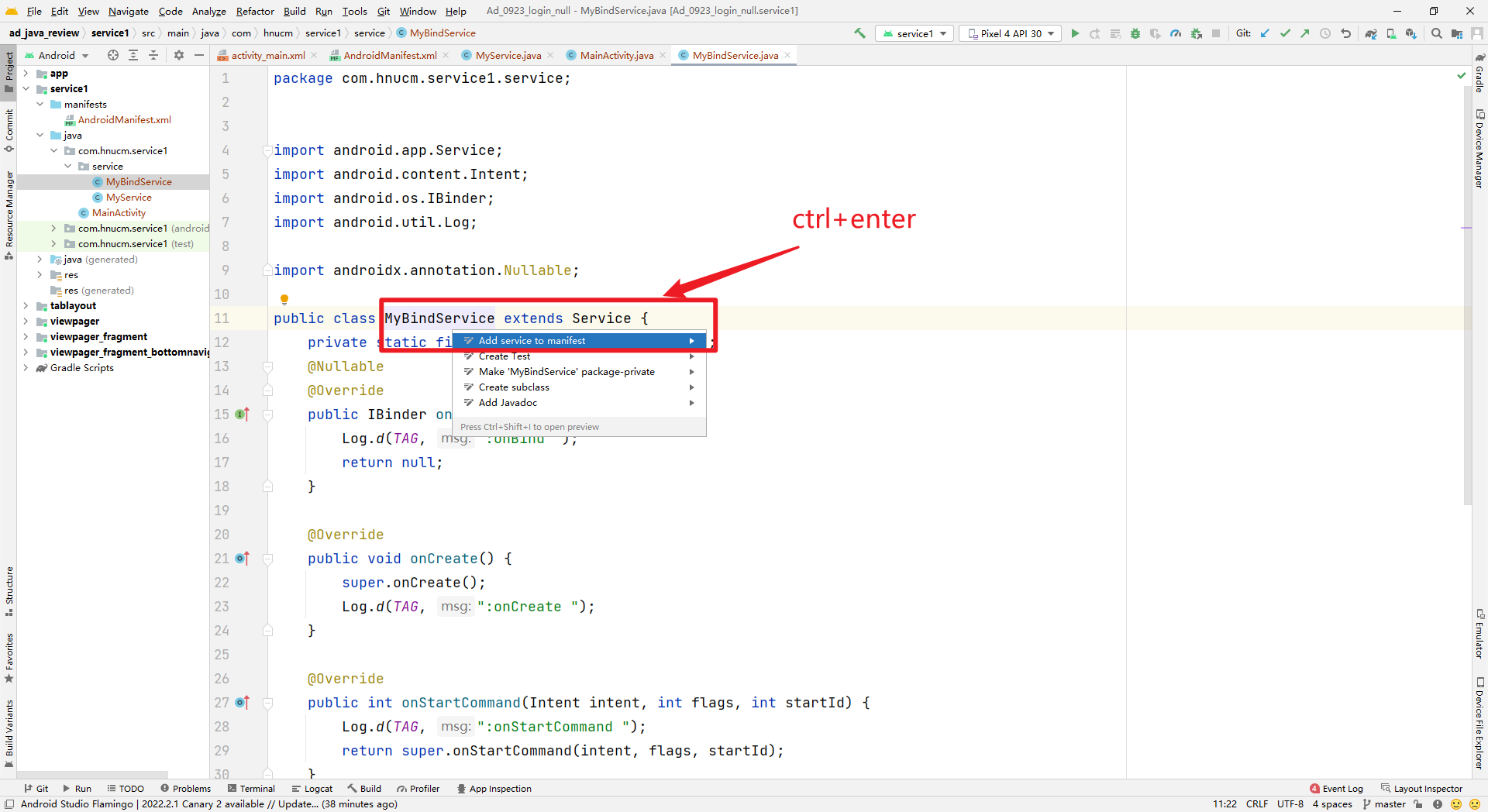This screenshot has height=812, width=1488.
Task: Toggle the Gradle side panel
Action: (x=1479, y=74)
